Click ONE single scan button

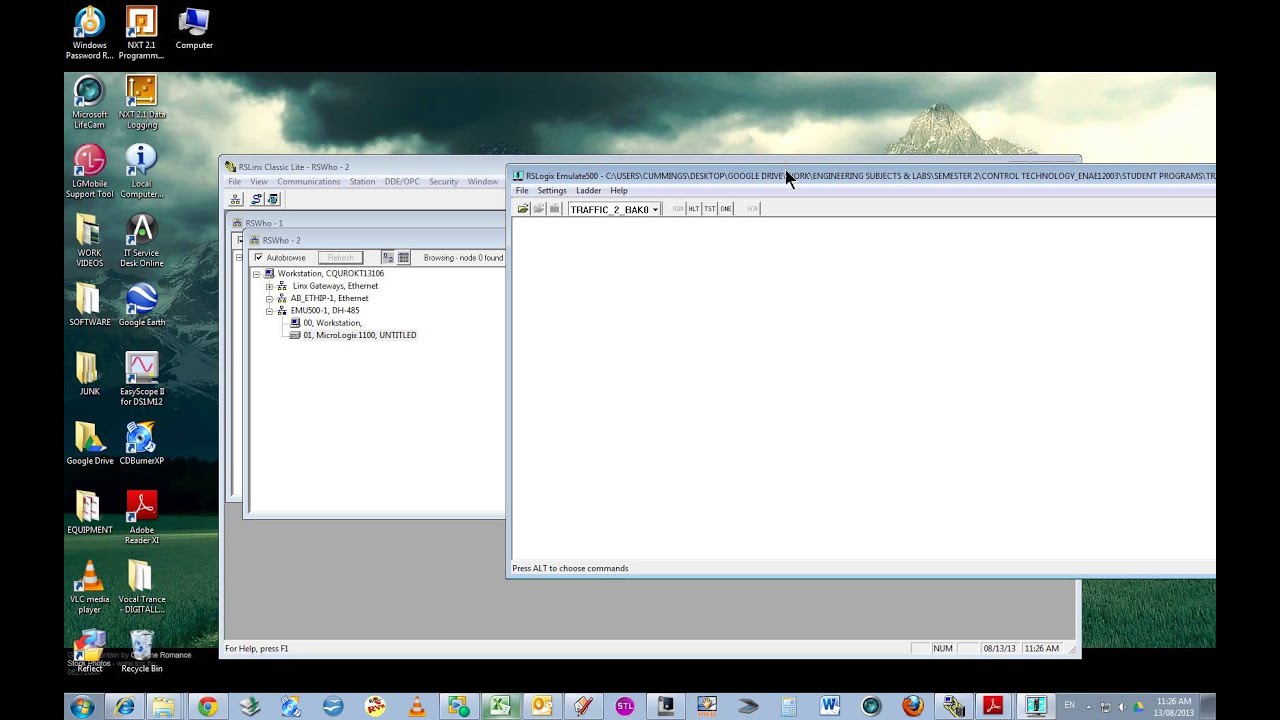pos(726,209)
